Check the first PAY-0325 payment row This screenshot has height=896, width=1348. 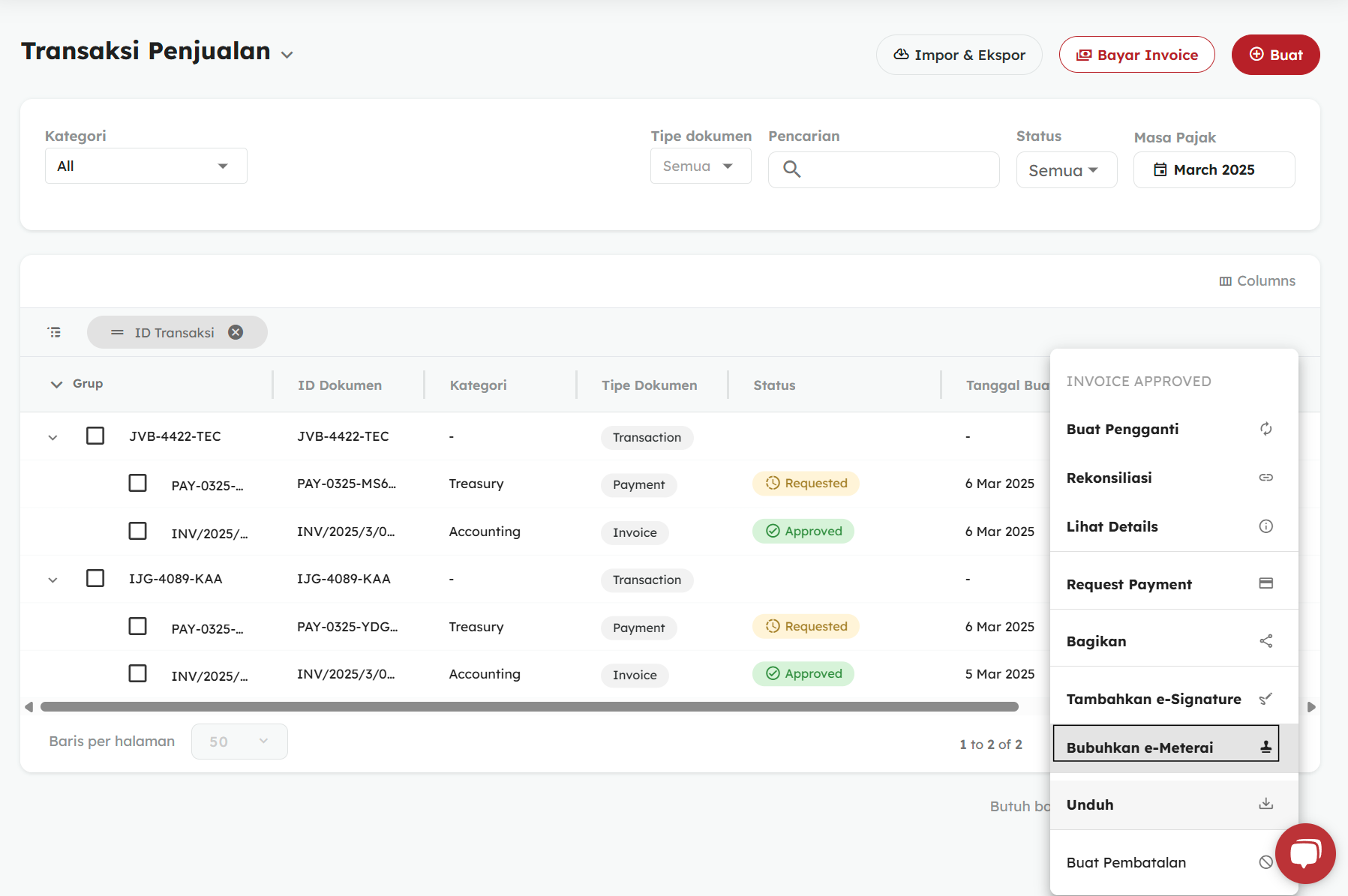click(x=137, y=483)
